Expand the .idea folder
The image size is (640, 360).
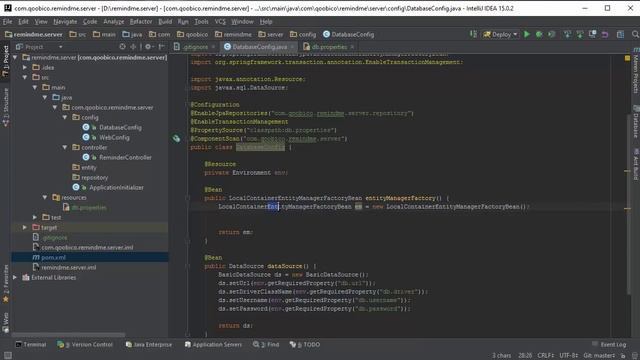(x=25, y=67)
